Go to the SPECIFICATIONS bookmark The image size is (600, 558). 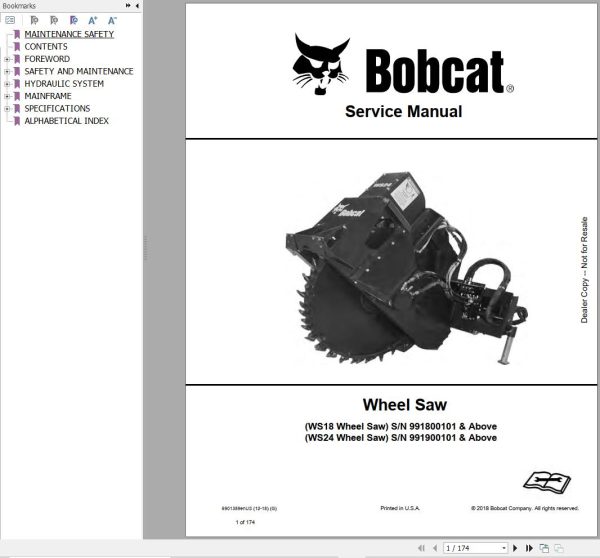[57, 108]
